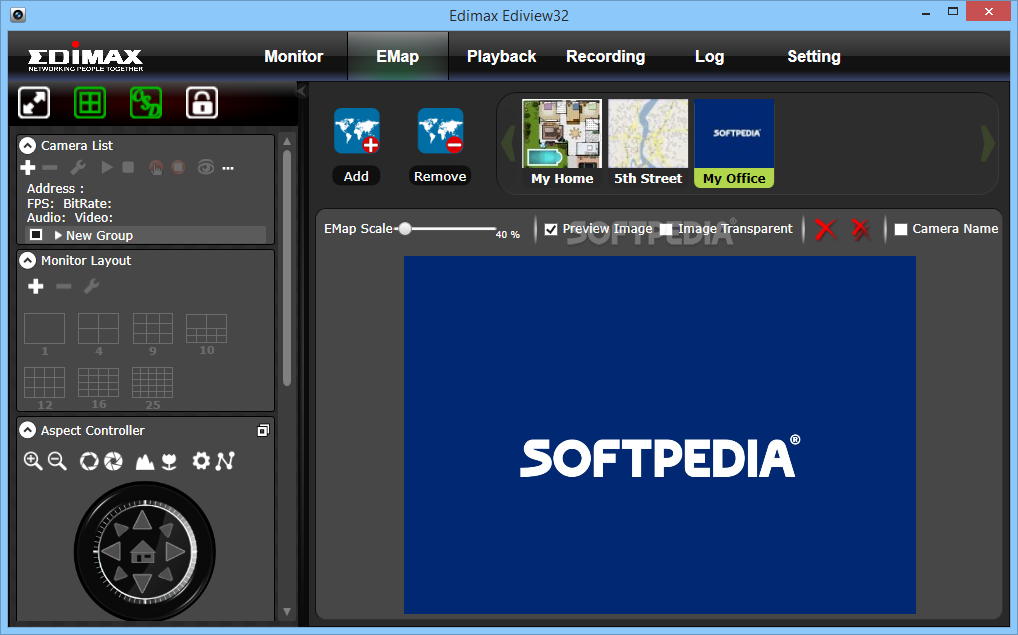Viewport: 1018px width, 635px height.
Task: Click the Remove map button
Action: [440, 146]
